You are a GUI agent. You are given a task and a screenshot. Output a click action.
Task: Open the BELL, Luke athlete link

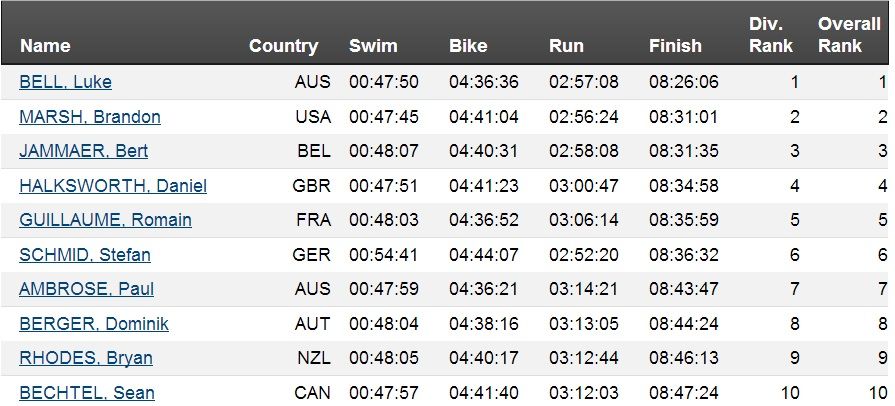65,82
